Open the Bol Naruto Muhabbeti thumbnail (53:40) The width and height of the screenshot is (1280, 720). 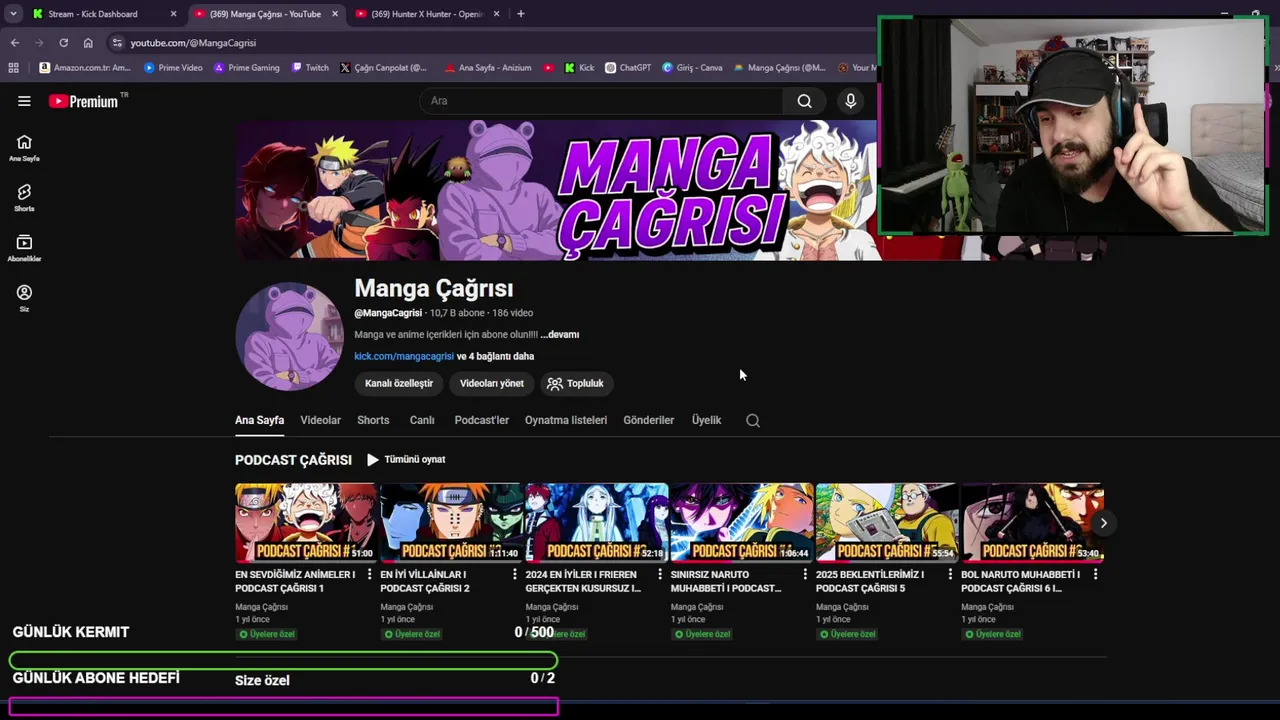(1032, 523)
